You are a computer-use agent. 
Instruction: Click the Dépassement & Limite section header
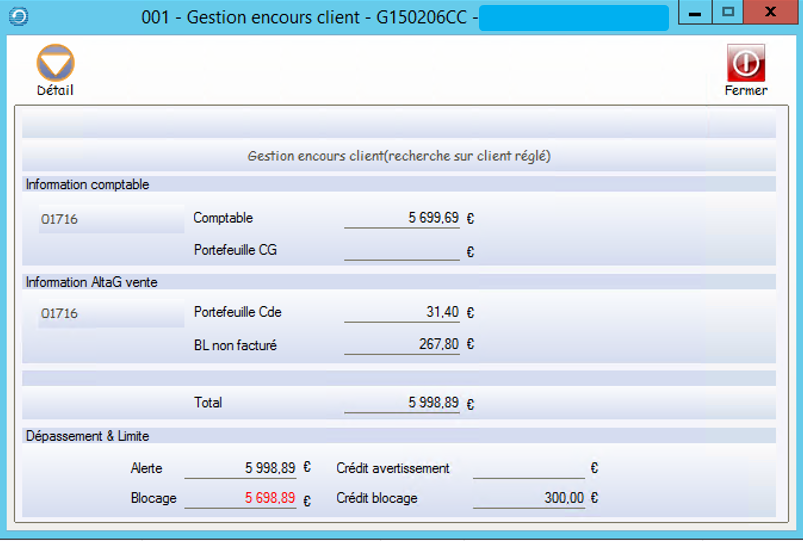(88, 436)
